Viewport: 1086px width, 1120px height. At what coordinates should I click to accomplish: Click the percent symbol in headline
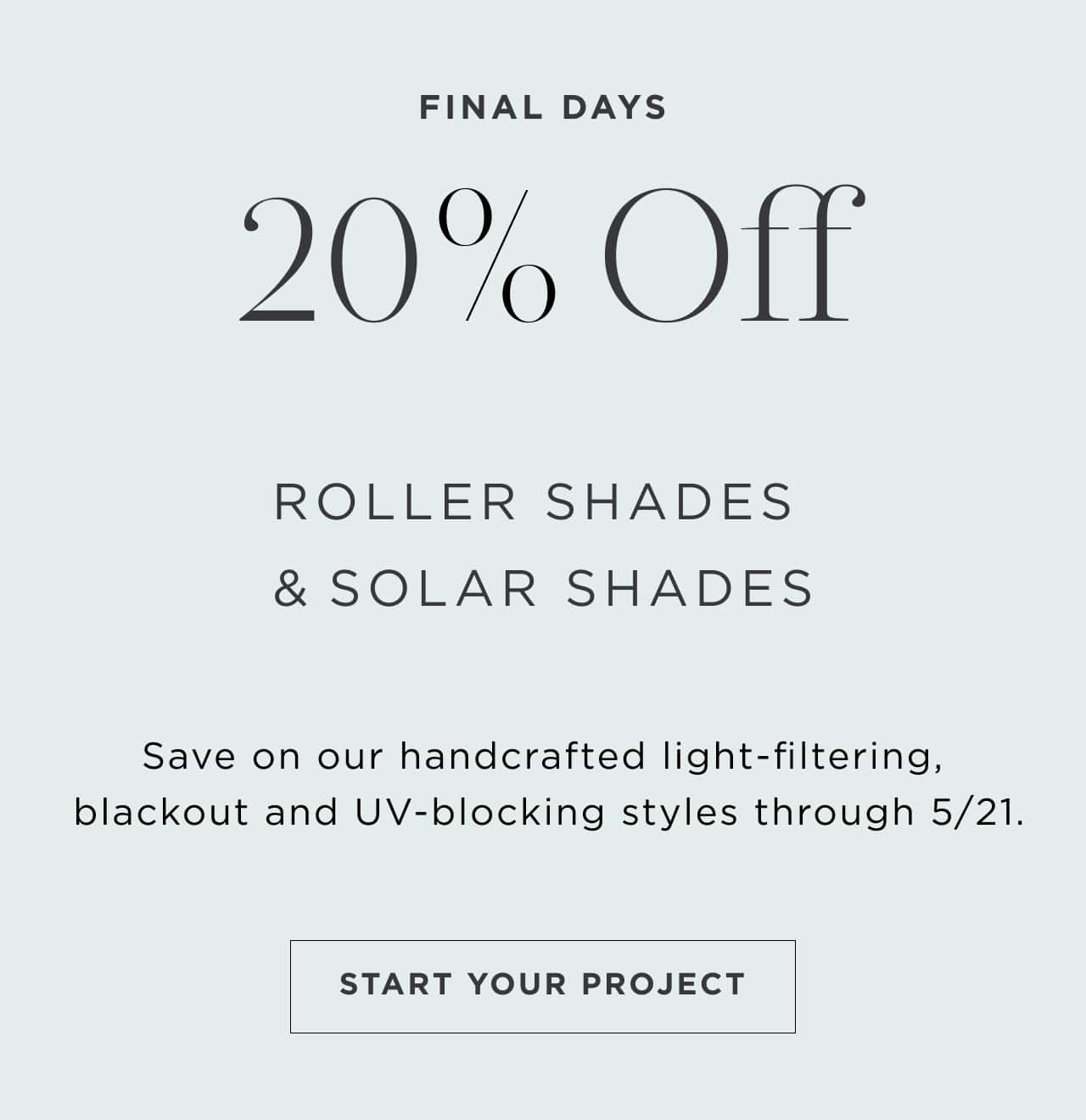point(497,255)
